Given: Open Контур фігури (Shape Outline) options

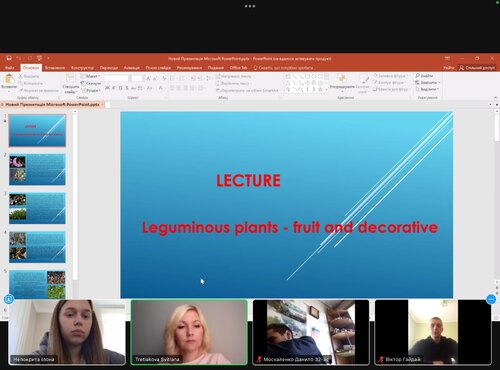Looking at the screenshot, I should (x=389, y=83).
